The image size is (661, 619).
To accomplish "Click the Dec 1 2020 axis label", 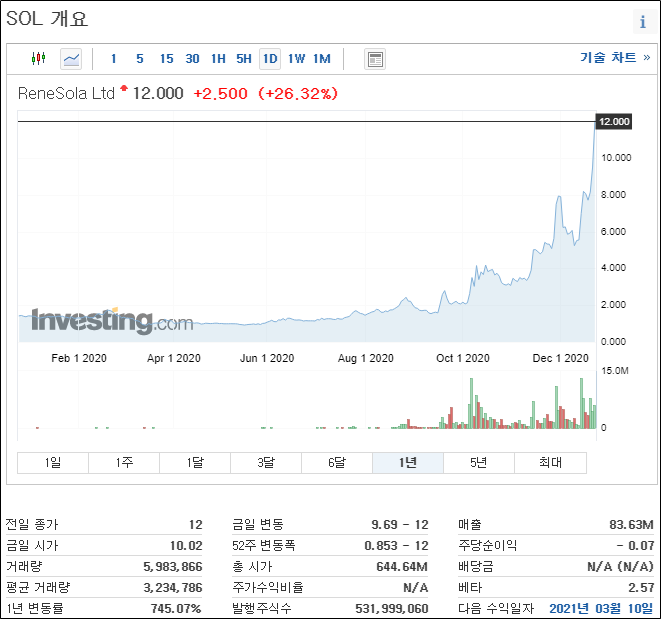I will point(560,358).
